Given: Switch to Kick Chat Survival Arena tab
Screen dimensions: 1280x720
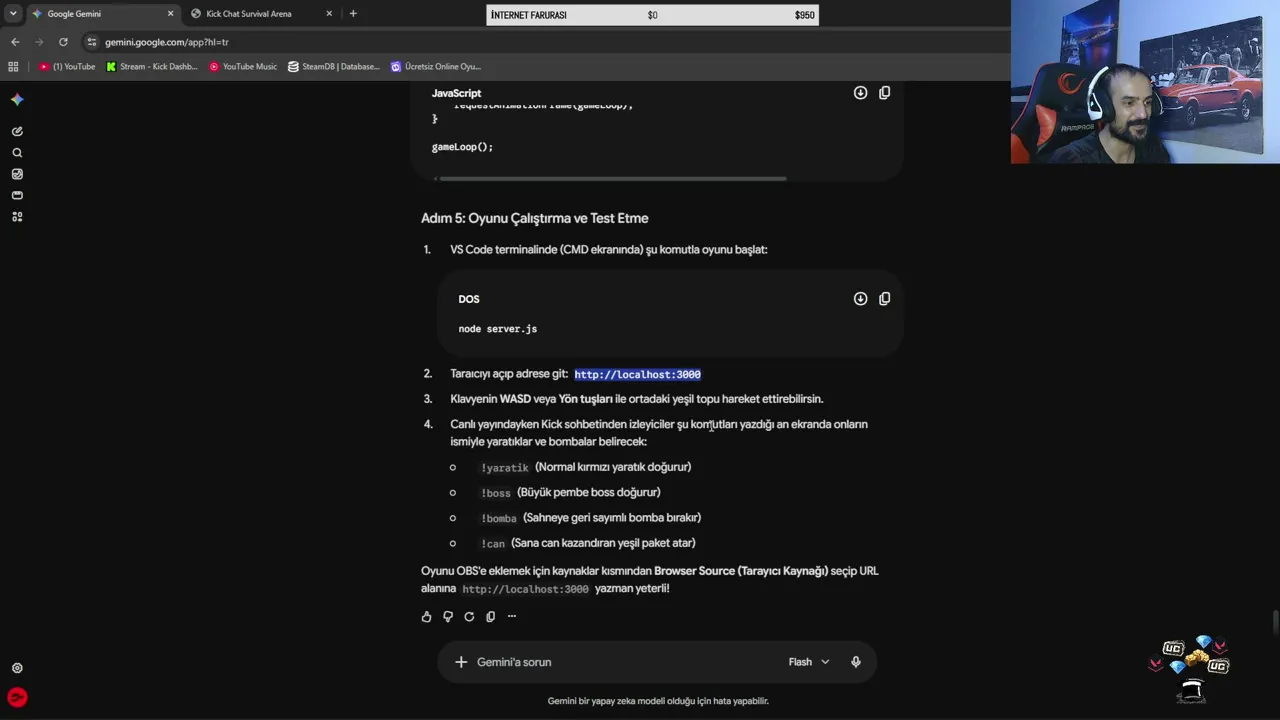Looking at the screenshot, I should click(x=262, y=14).
